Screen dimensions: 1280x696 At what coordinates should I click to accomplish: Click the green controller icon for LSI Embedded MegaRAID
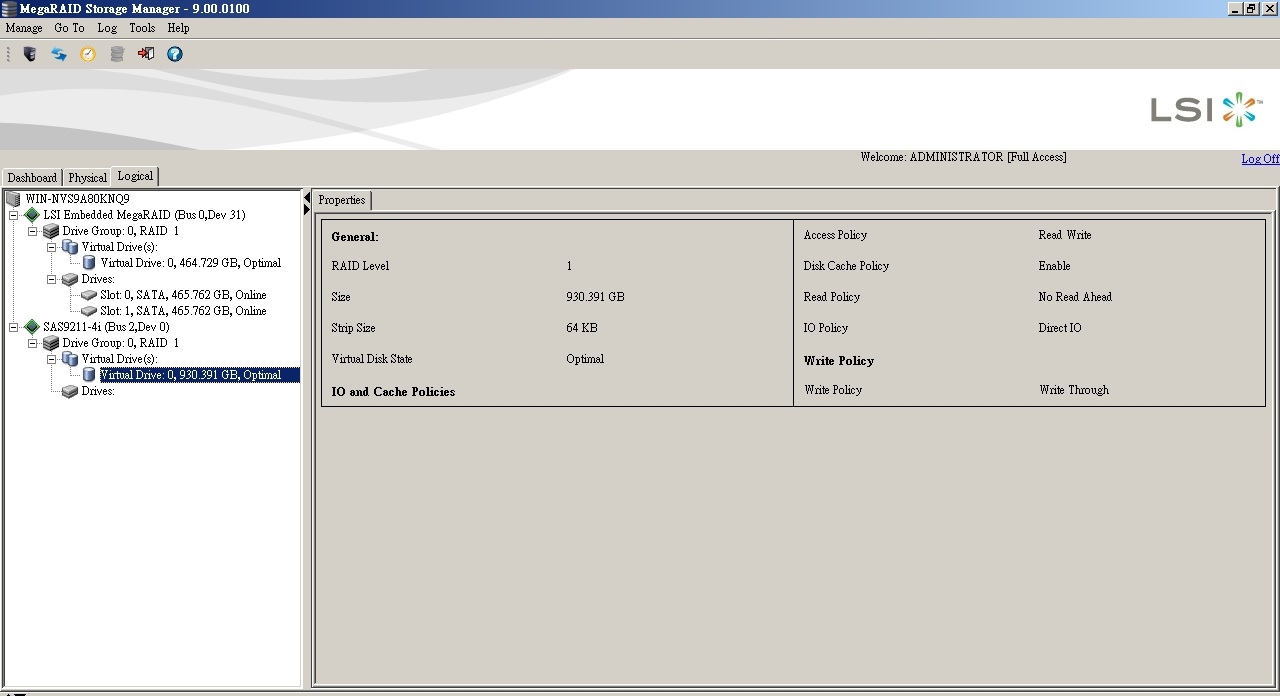[x=32, y=215]
